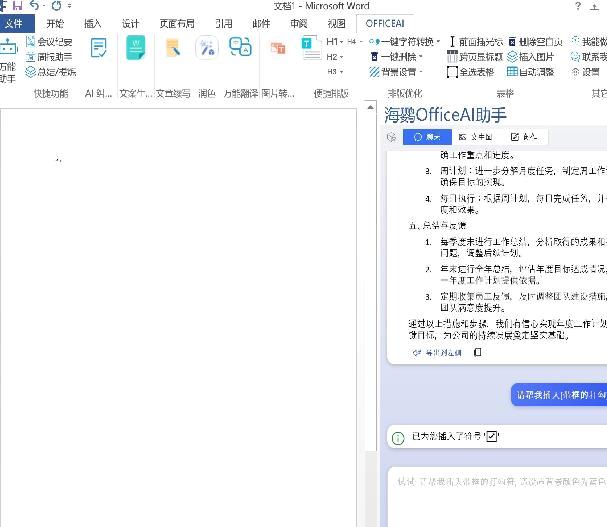
Task: Switch to the 设计 ribbon tab
Action: pos(130,24)
